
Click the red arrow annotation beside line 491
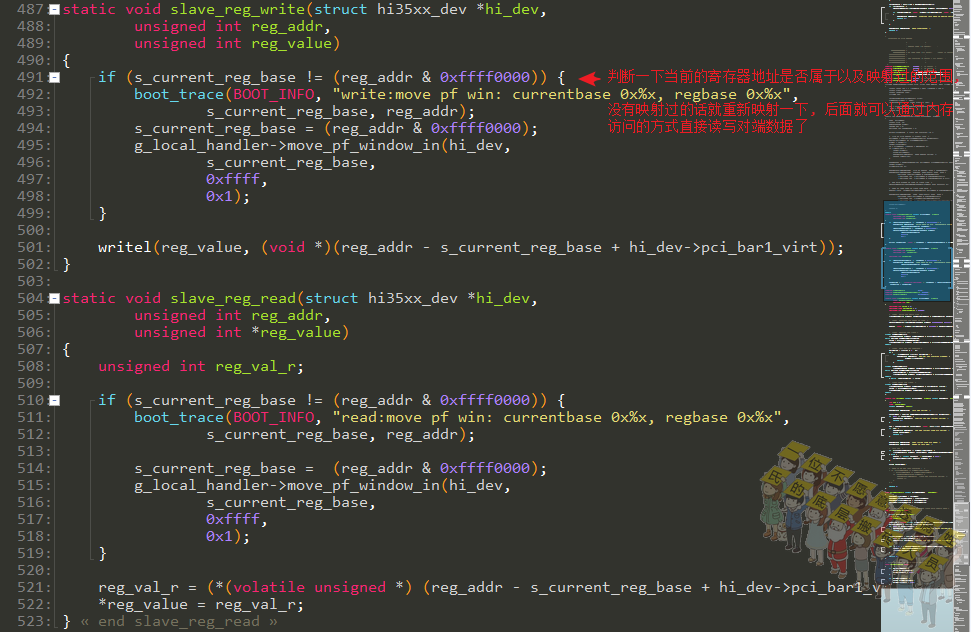[x=589, y=78]
